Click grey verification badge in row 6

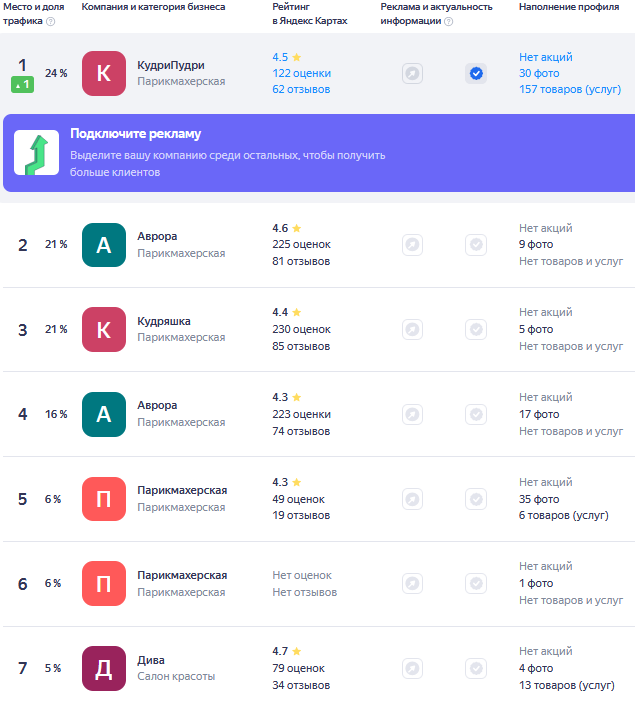pos(476,584)
